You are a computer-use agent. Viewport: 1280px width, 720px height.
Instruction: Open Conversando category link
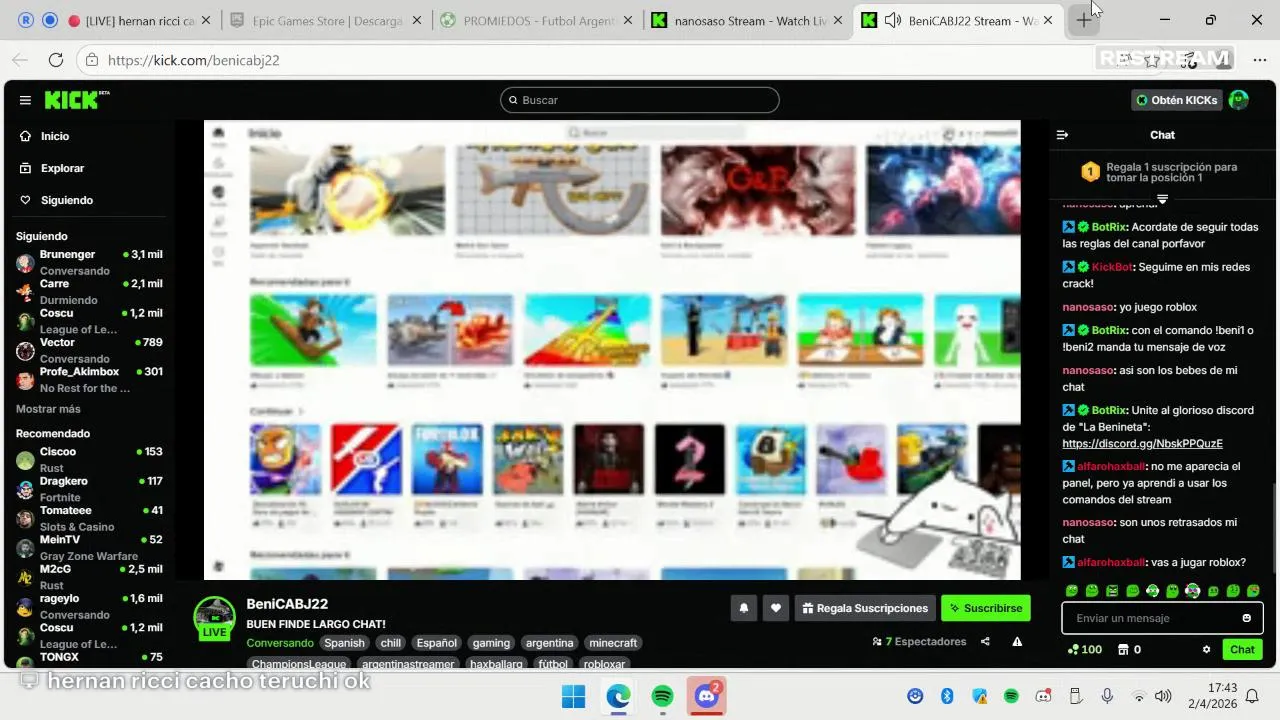click(280, 643)
